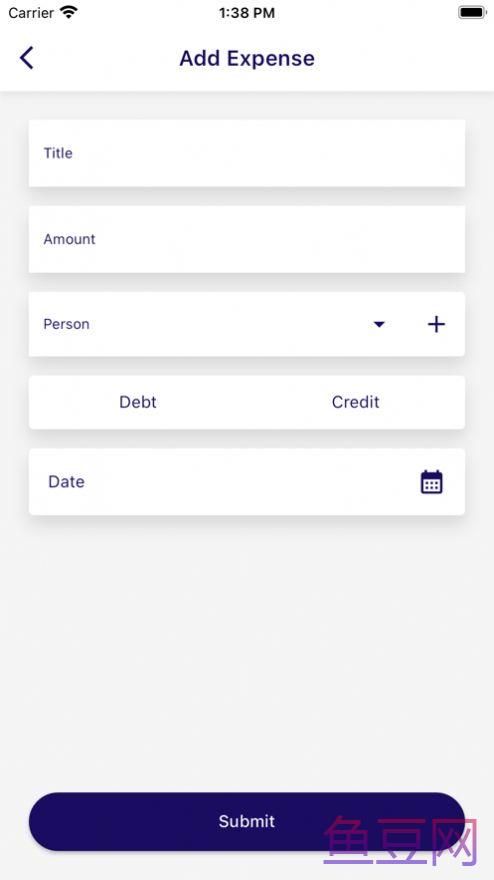Tap the Wi-Fi status bar icon

68,12
